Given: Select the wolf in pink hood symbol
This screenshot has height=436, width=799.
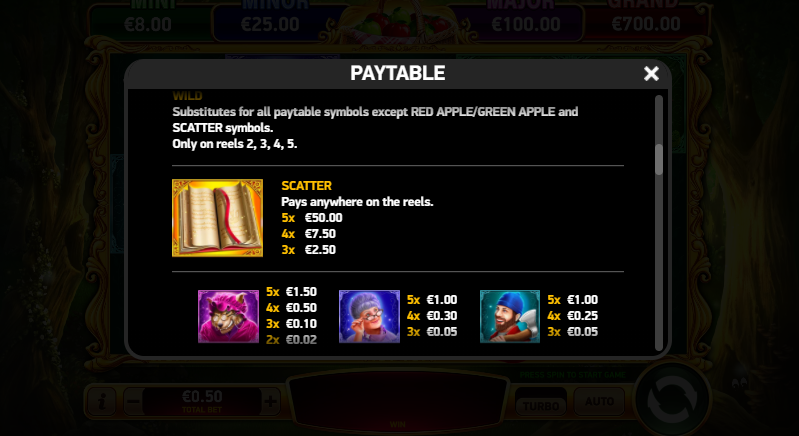Looking at the screenshot, I should 228,316.
